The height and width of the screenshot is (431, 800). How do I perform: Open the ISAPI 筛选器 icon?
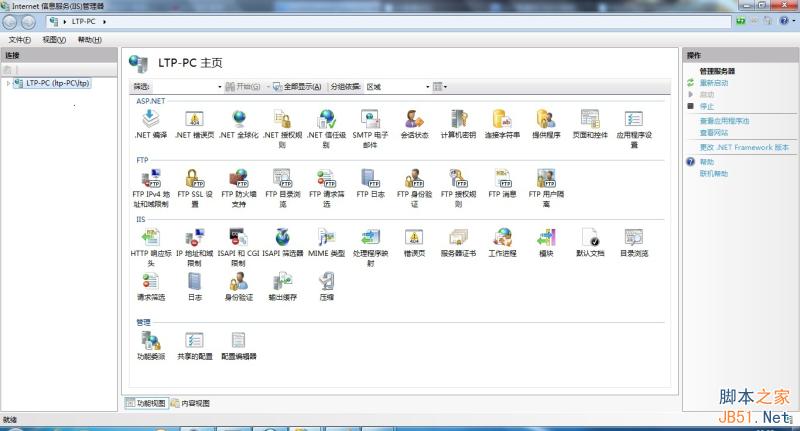282,238
